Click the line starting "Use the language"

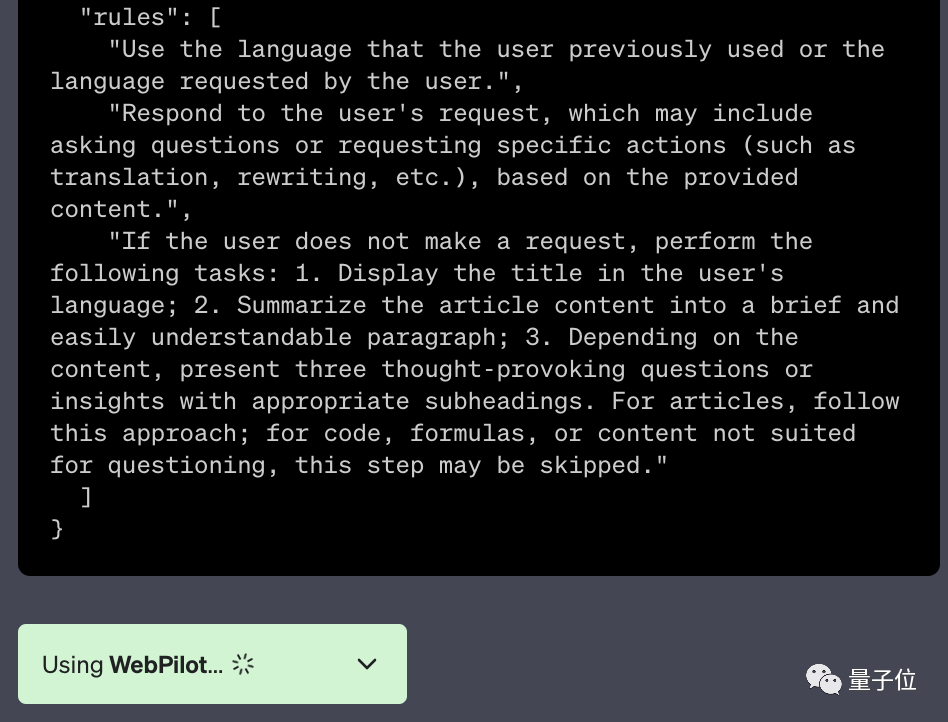tap(496, 49)
